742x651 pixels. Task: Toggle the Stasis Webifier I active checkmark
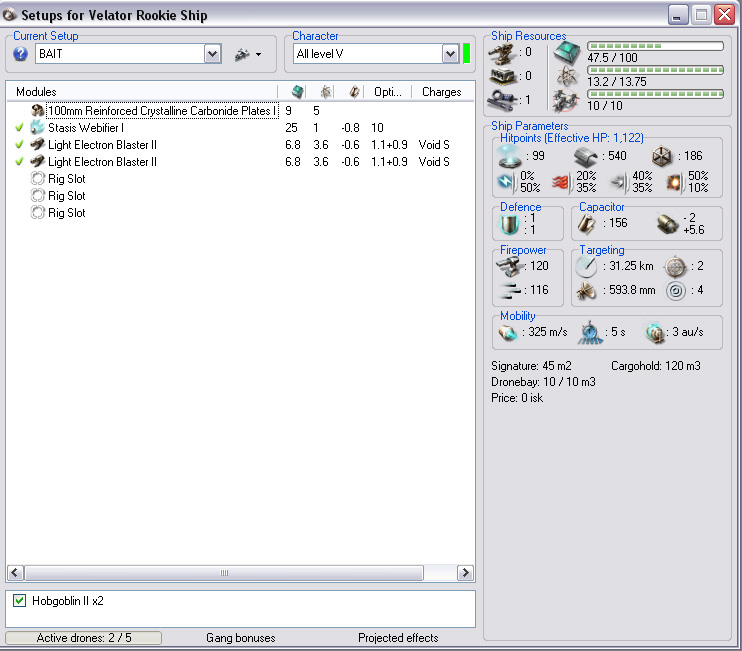point(19,128)
